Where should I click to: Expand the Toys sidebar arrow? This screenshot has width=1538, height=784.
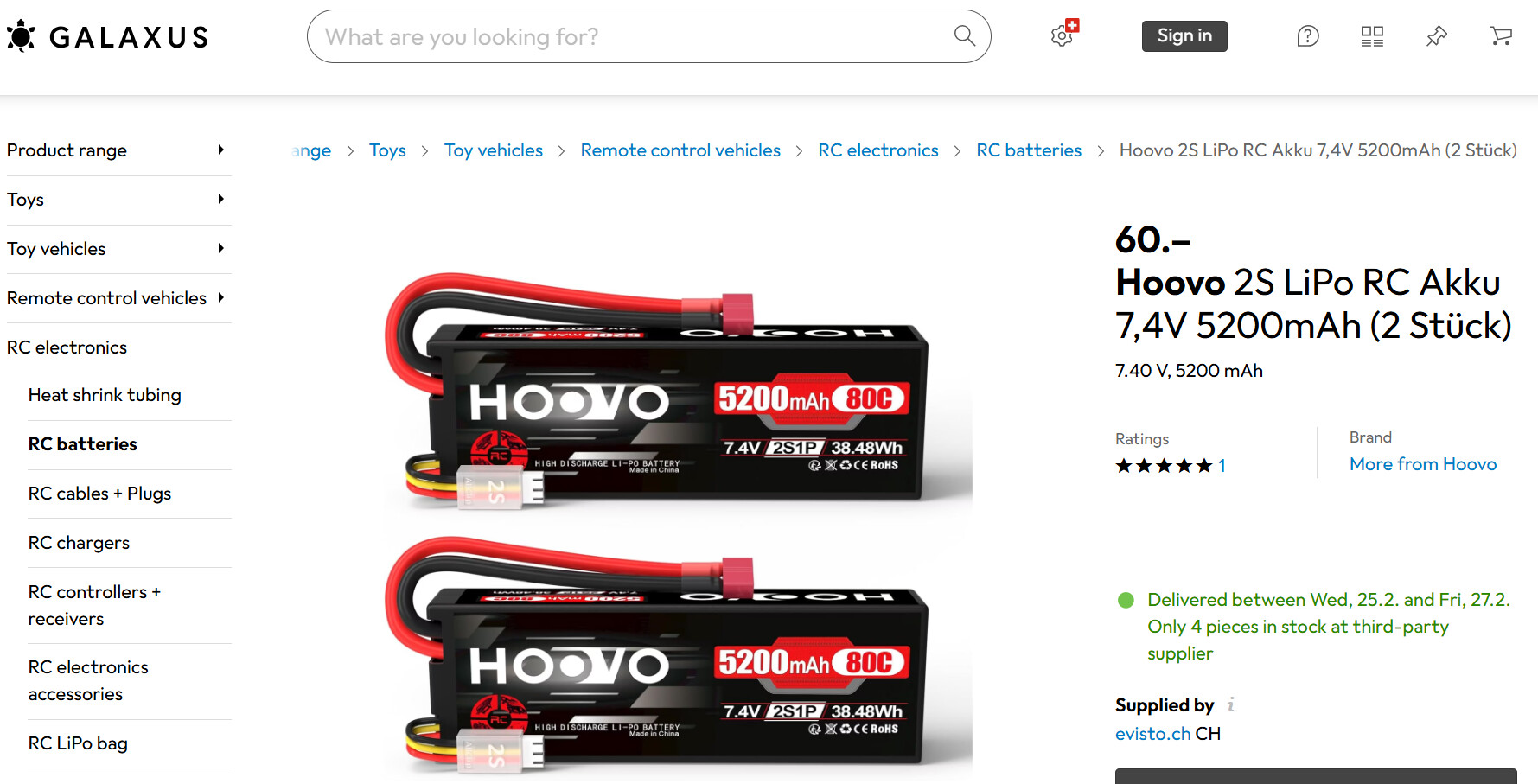[220, 199]
